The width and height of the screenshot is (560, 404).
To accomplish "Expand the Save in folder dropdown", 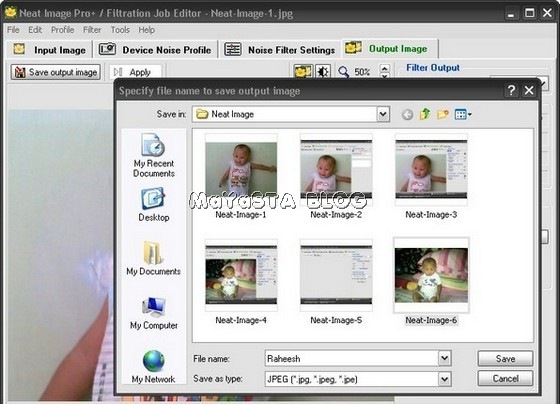I will point(383,114).
